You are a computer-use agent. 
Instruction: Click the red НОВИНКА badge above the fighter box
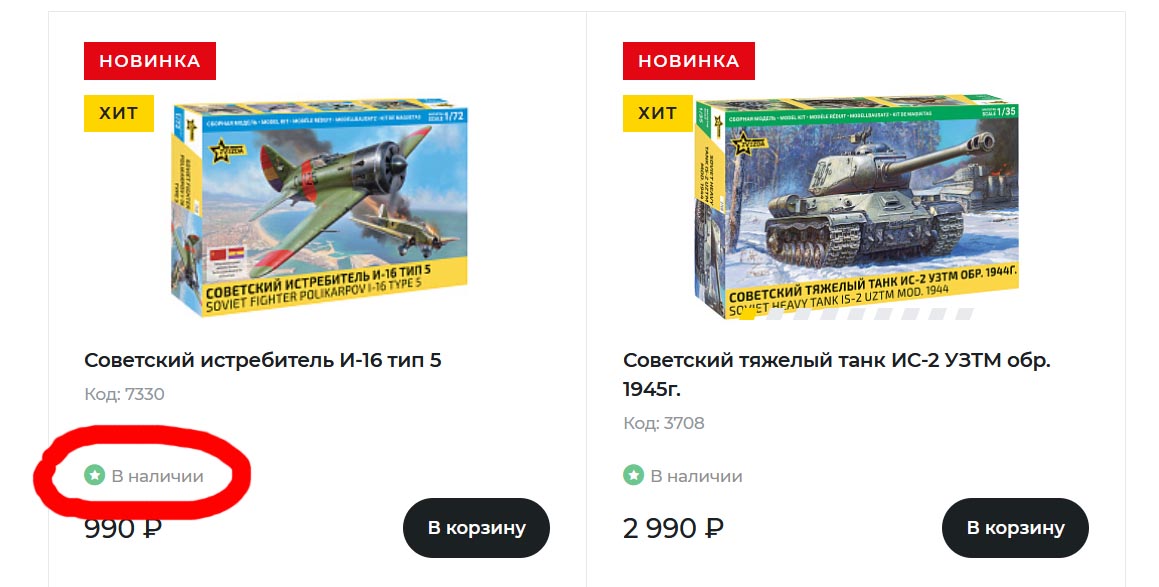pyautogui.click(x=150, y=61)
